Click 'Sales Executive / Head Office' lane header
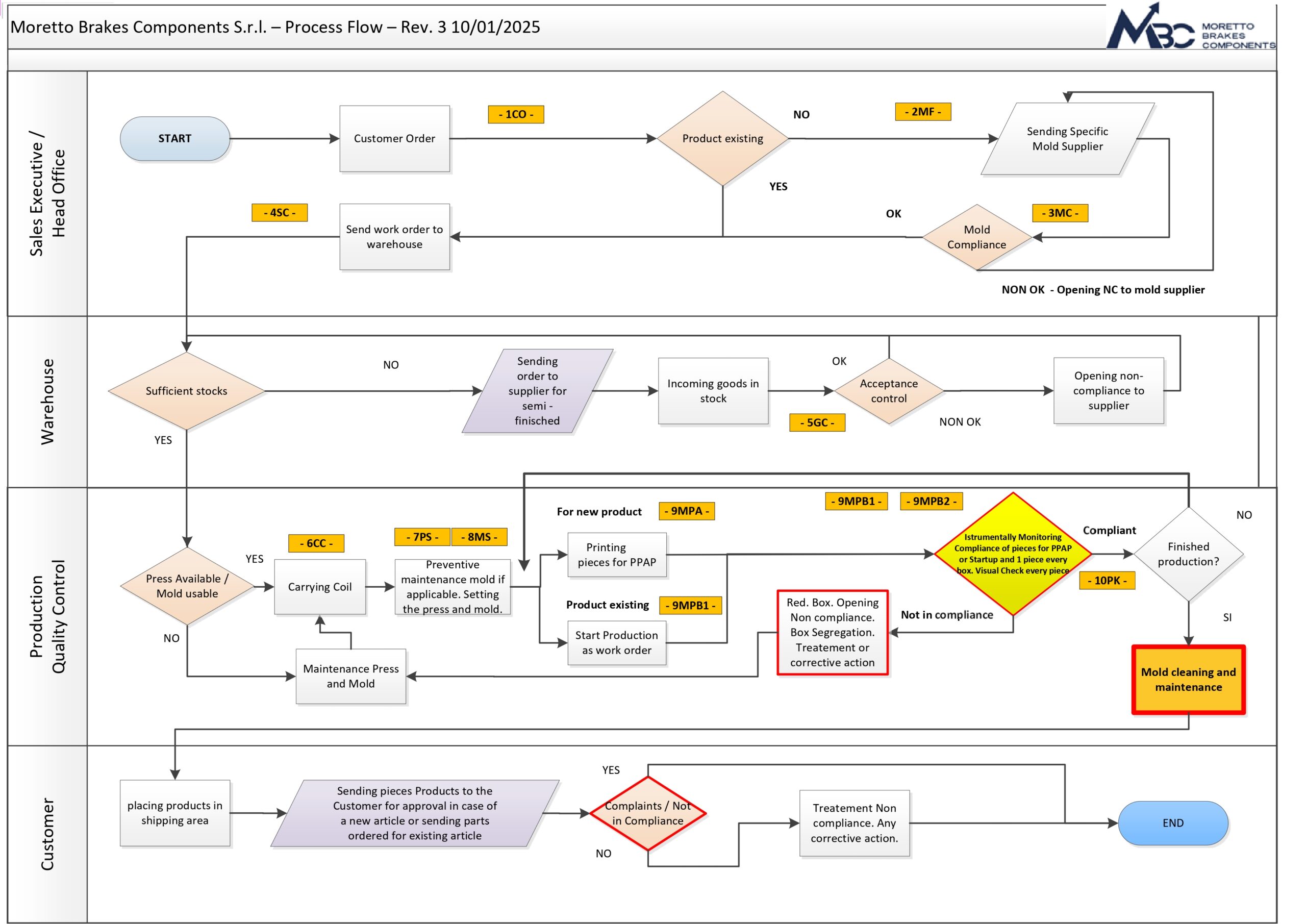1306x924 pixels. pos(47,193)
